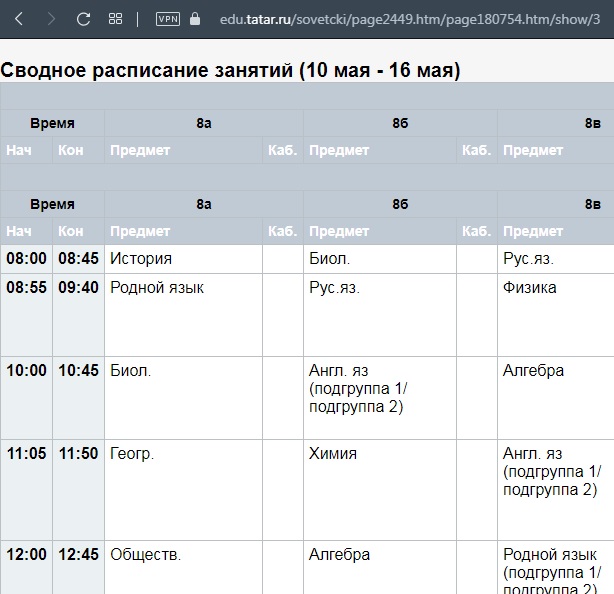Select Рус.яз. for 8б at 08:55

click(380, 315)
